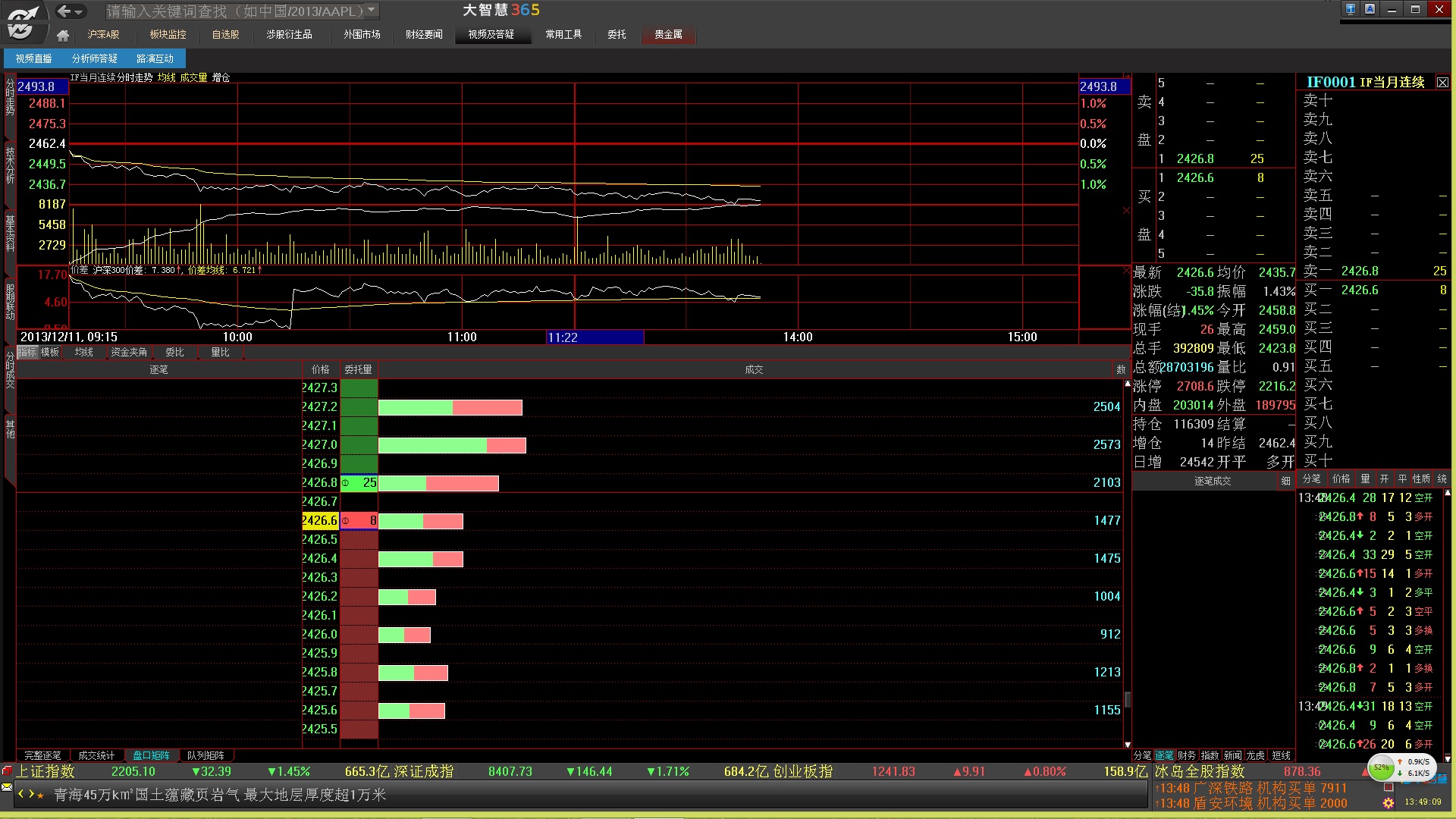Click the 模板 button below the chart
1456x819 pixels.
50,352
